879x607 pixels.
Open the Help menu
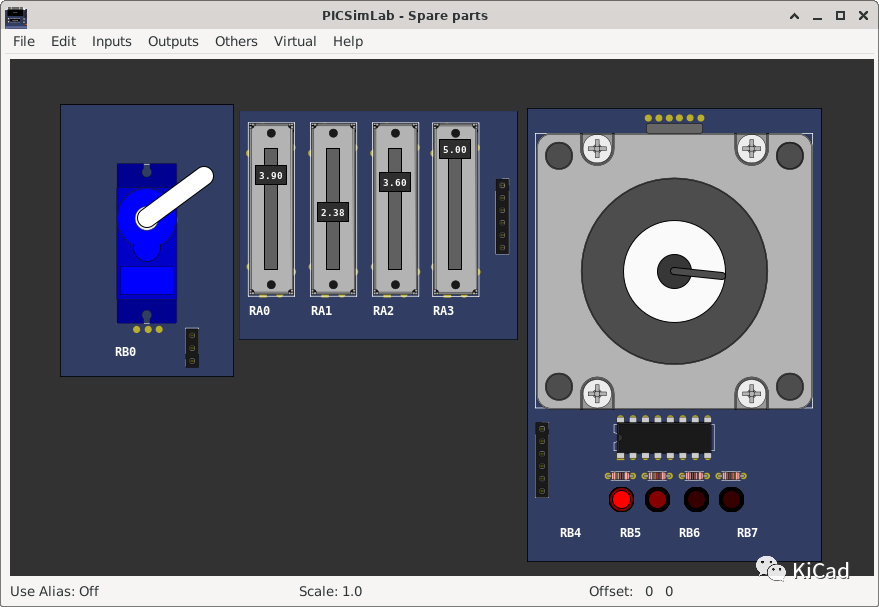(348, 41)
